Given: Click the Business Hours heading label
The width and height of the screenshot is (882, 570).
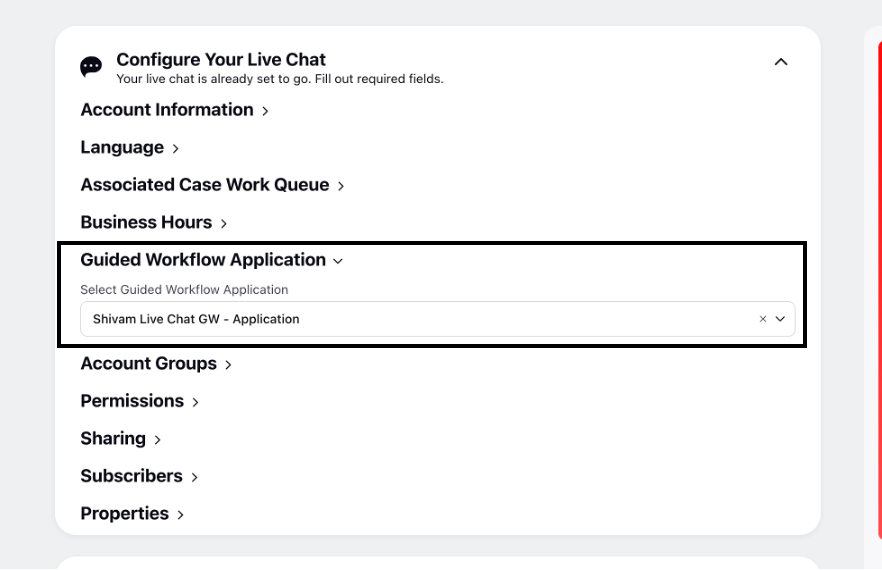Looking at the screenshot, I should click(146, 222).
